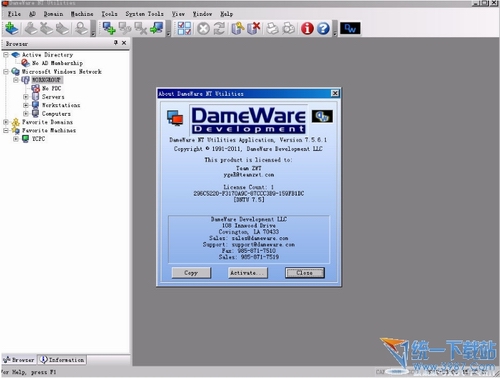Viewport: 500px width, 378px height.
Task: Collapse the Favorite Machines node
Action: 6,130
